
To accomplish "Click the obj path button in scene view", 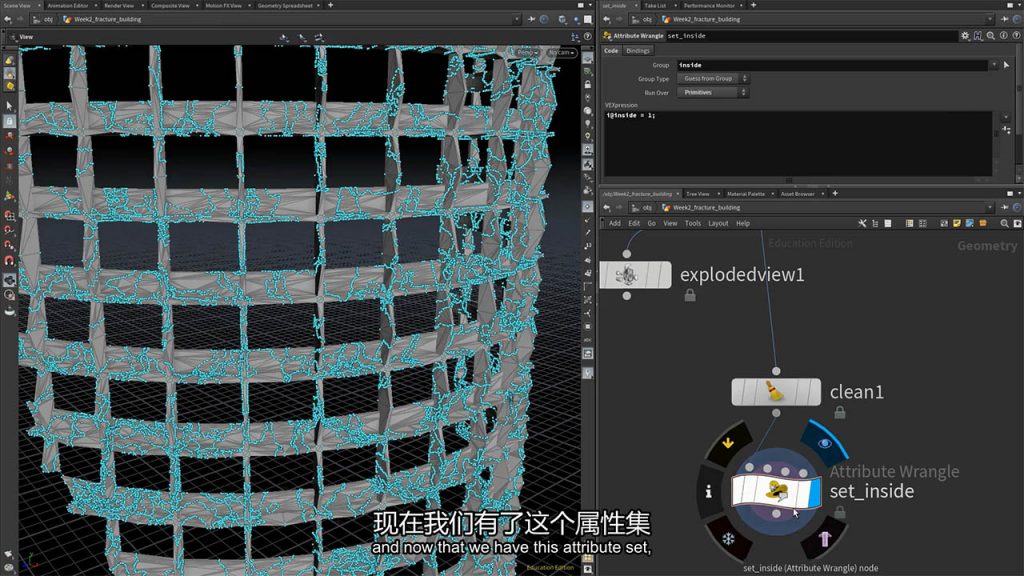I will click(44, 20).
